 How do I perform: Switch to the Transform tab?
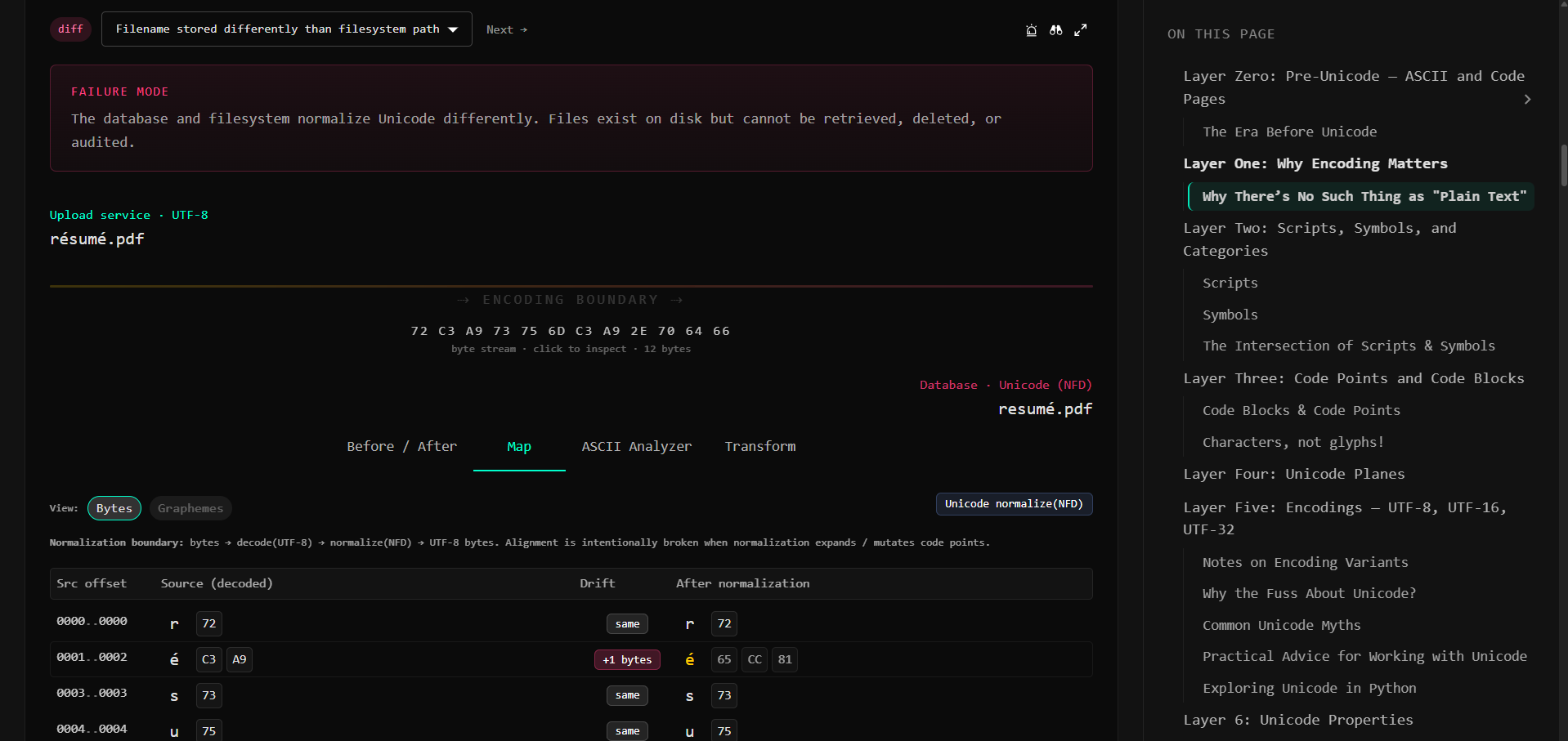(759, 446)
